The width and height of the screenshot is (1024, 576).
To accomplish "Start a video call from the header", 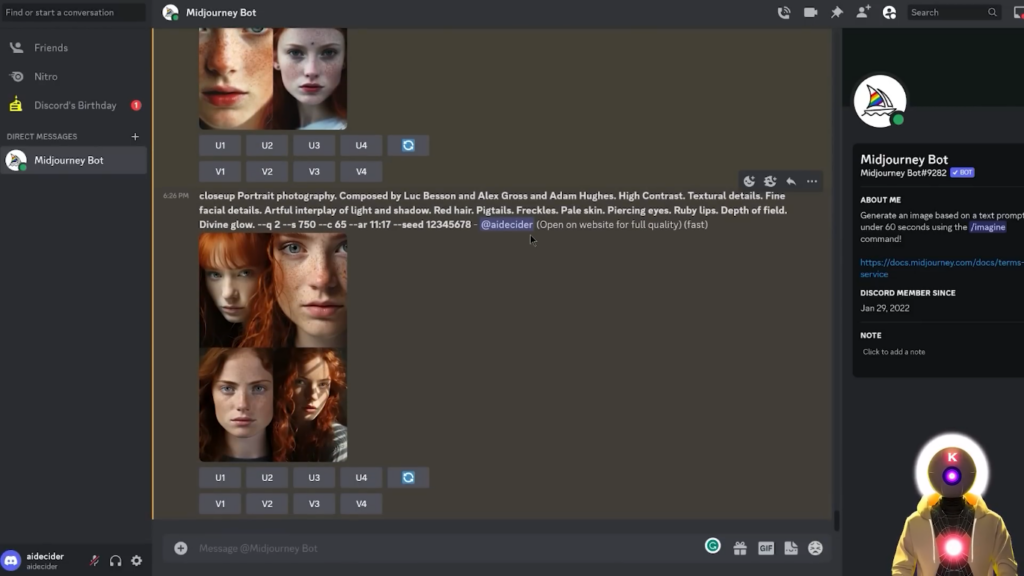I will pyautogui.click(x=810, y=13).
